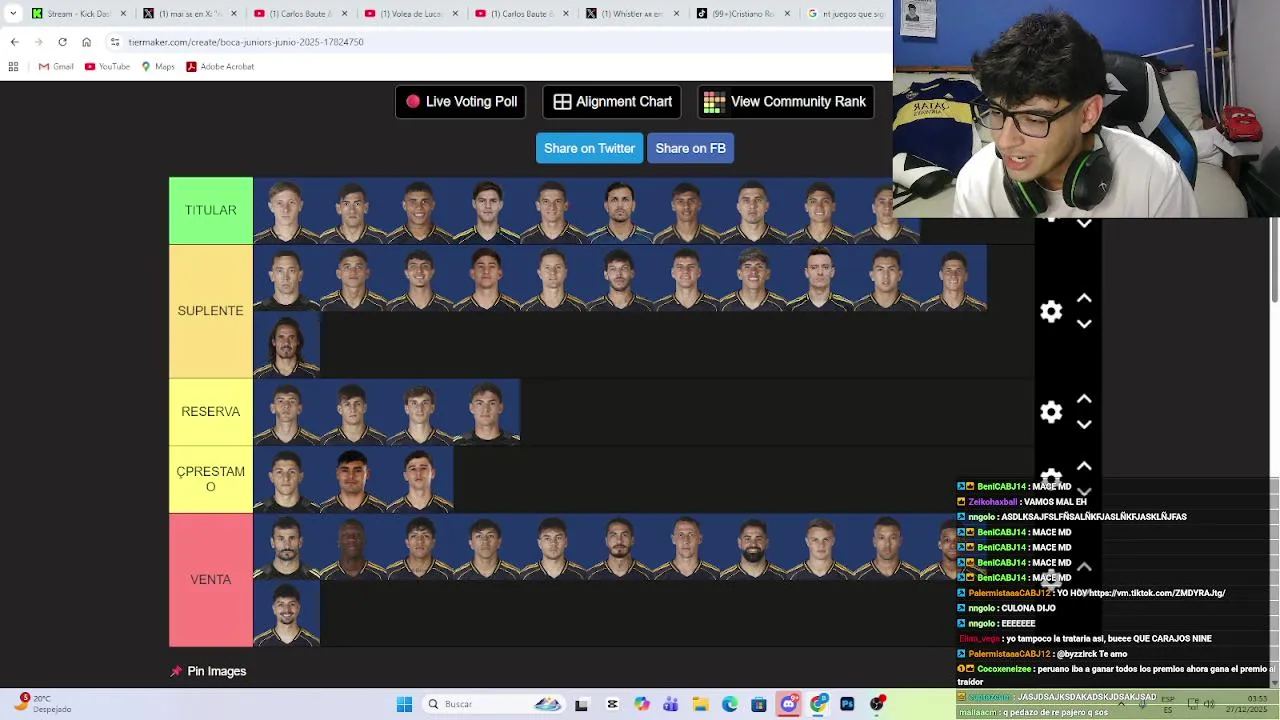Share the tier list on FB

coord(690,148)
